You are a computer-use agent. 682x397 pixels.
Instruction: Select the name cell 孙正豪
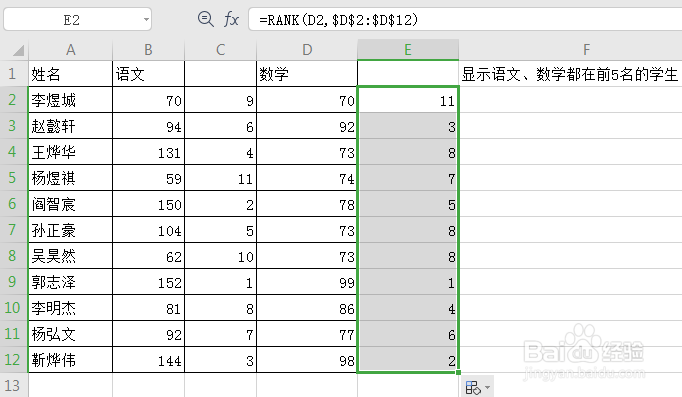[x=70, y=230]
